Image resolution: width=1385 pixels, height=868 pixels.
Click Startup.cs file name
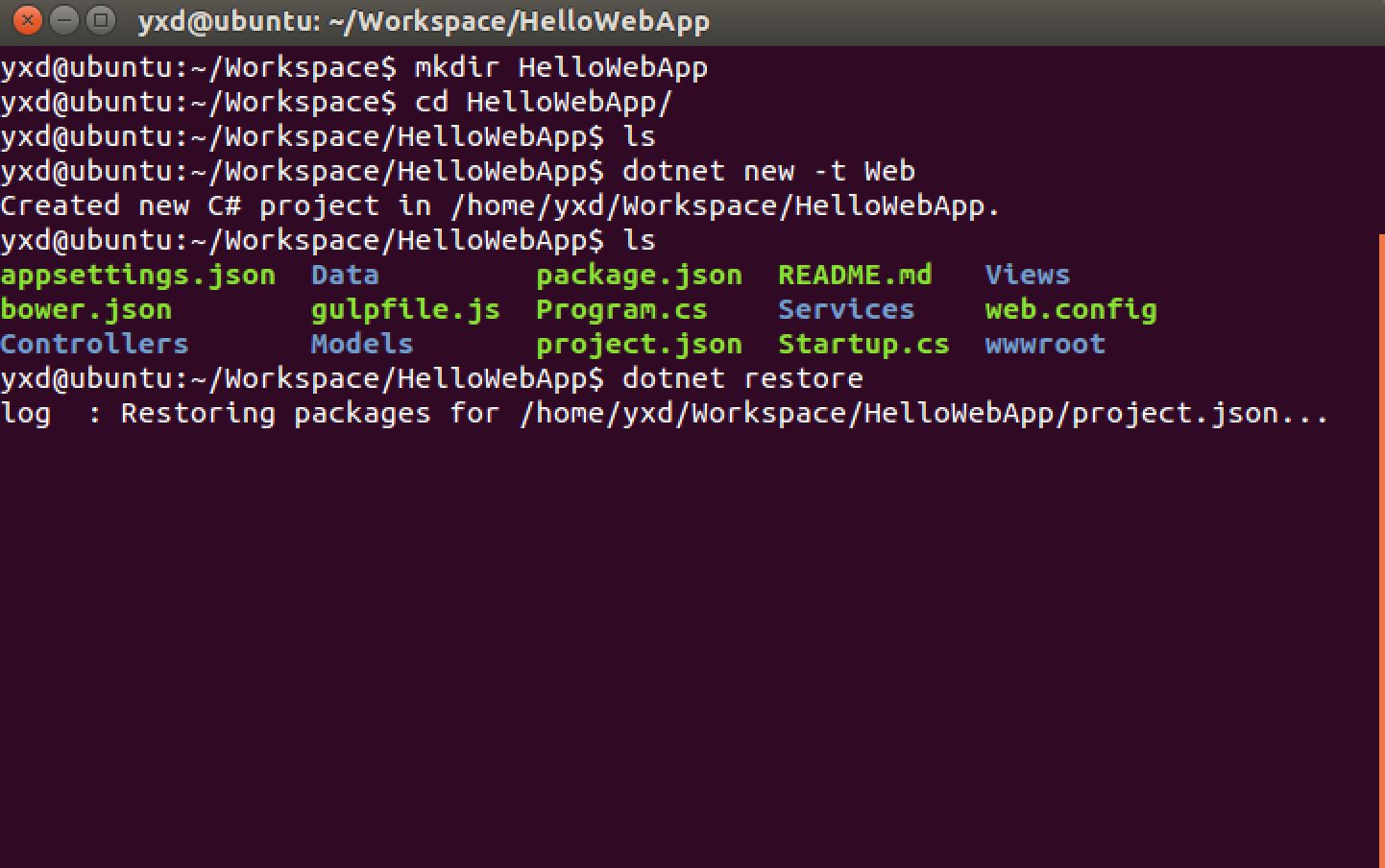pyautogui.click(x=863, y=345)
